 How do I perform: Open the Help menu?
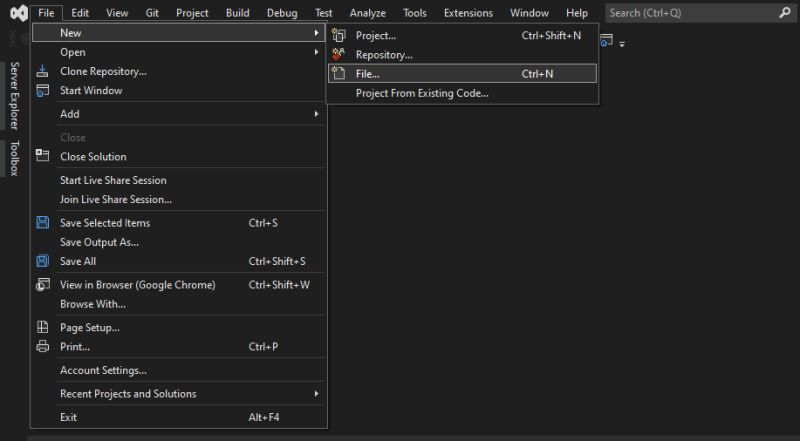pos(577,13)
